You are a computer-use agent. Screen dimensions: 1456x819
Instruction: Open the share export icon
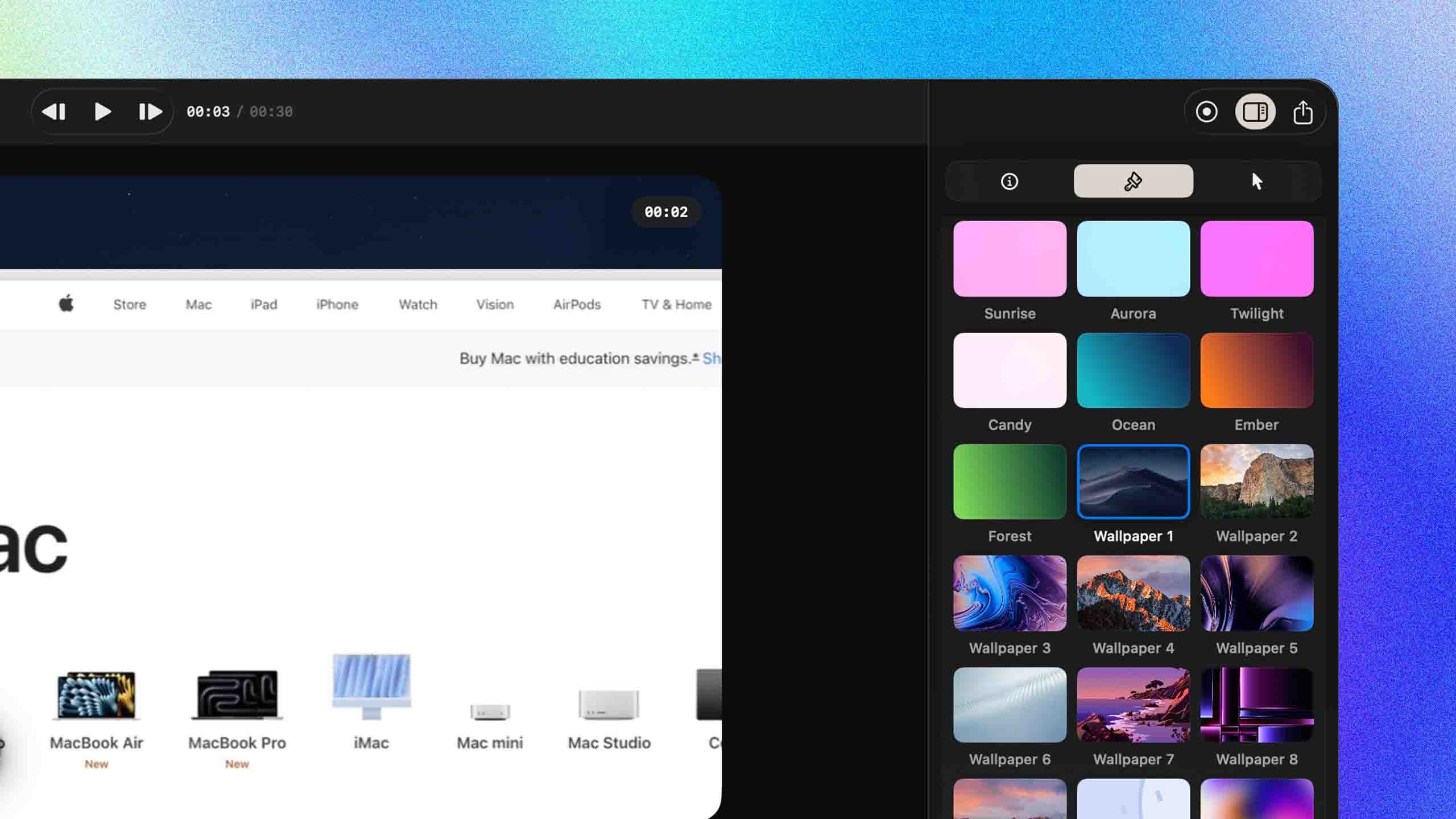[1303, 112]
